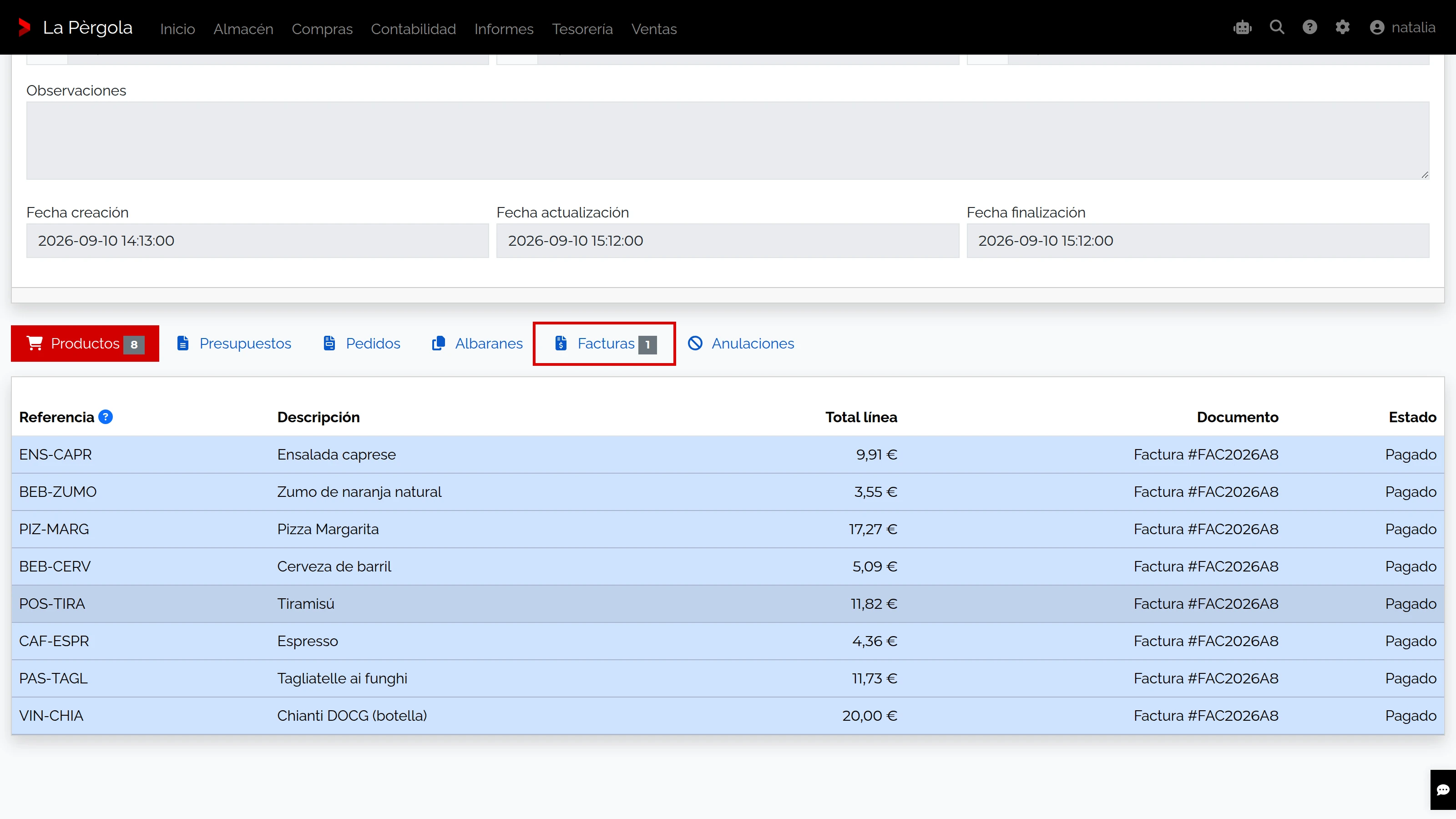Switch to the Presupuestos tab label

click(x=245, y=343)
